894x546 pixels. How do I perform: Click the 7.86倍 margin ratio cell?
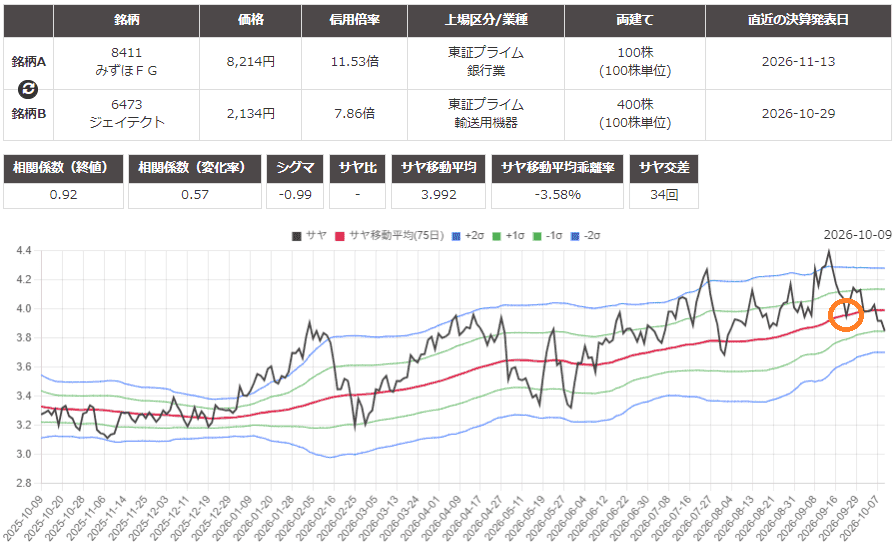354,113
